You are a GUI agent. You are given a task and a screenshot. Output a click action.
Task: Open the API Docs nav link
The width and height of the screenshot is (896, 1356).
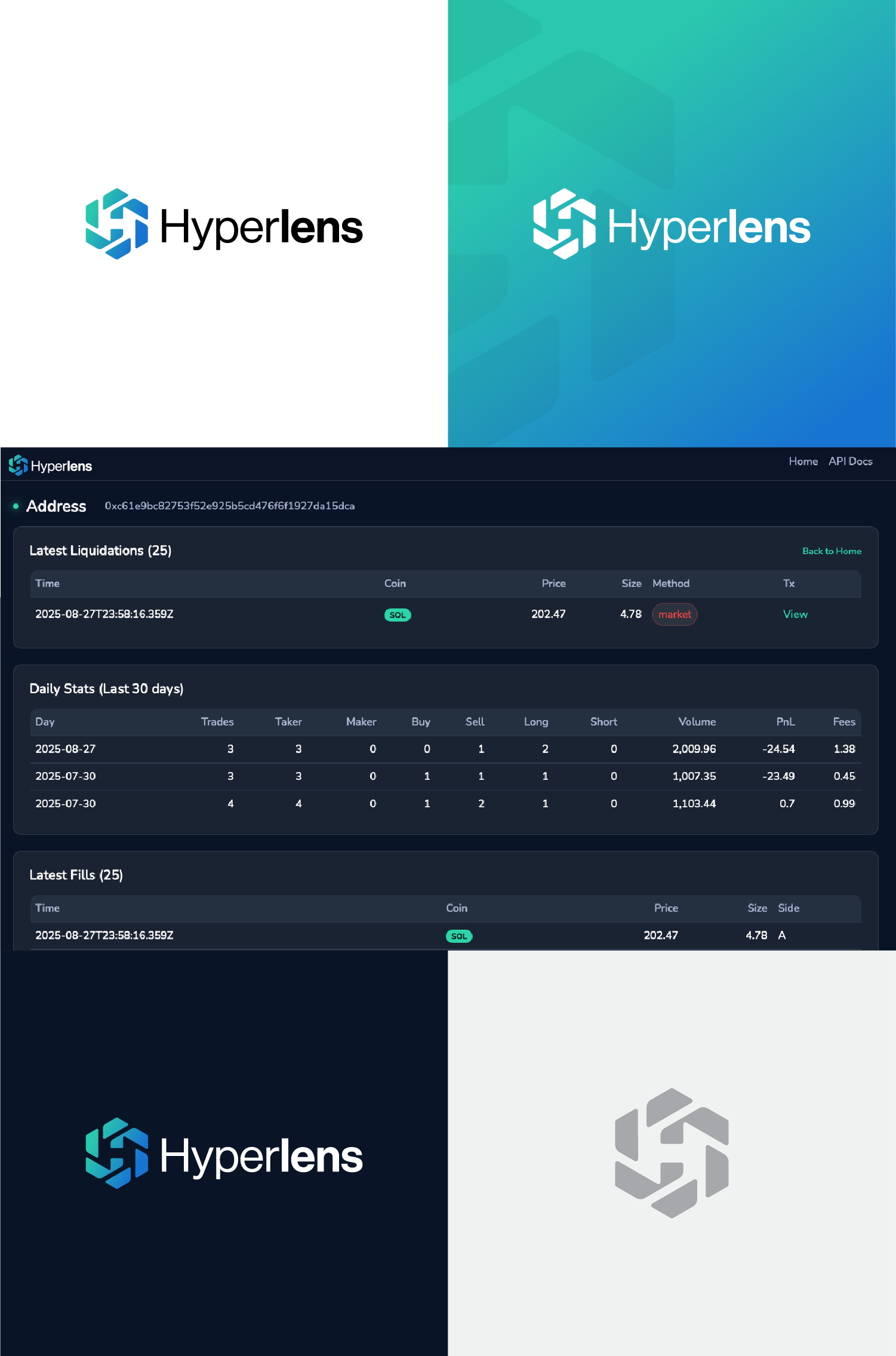[x=850, y=462]
